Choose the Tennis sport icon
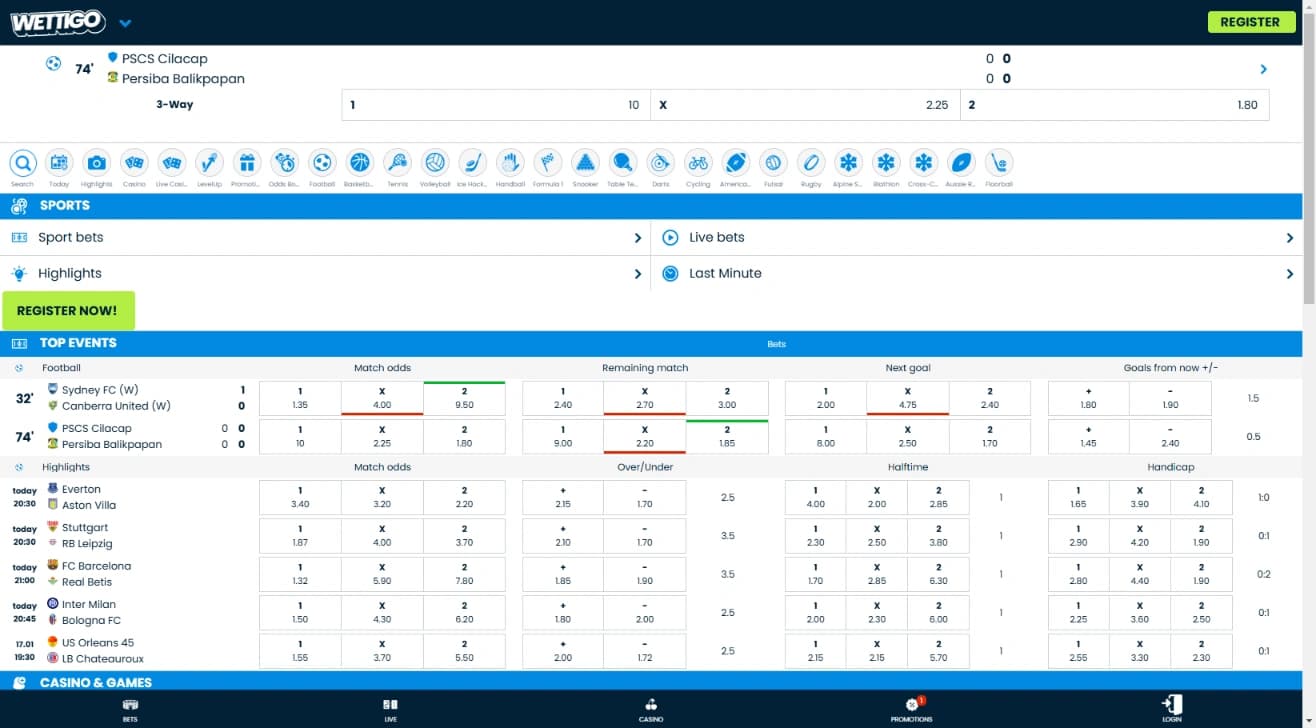Image resolution: width=1316 pixels, height=728 pixels. click(x=397, y=163)
